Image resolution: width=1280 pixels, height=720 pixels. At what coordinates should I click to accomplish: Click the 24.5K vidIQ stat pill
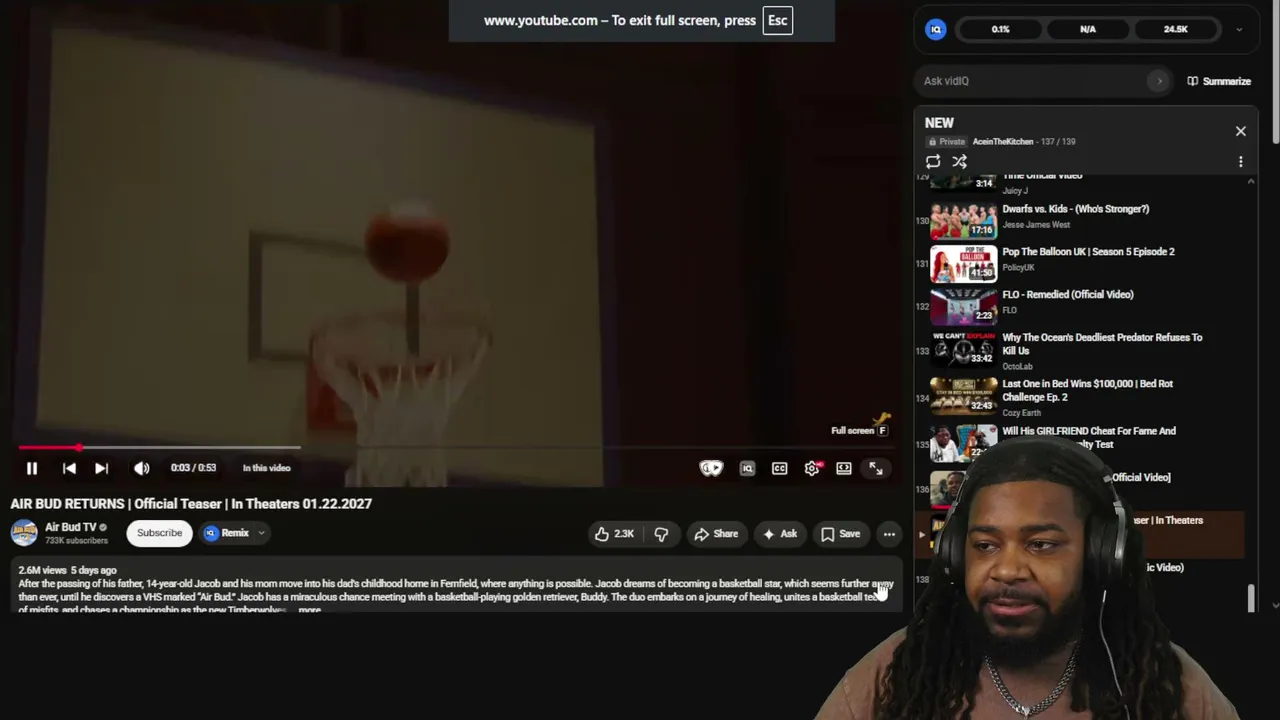pos(1176,29)
